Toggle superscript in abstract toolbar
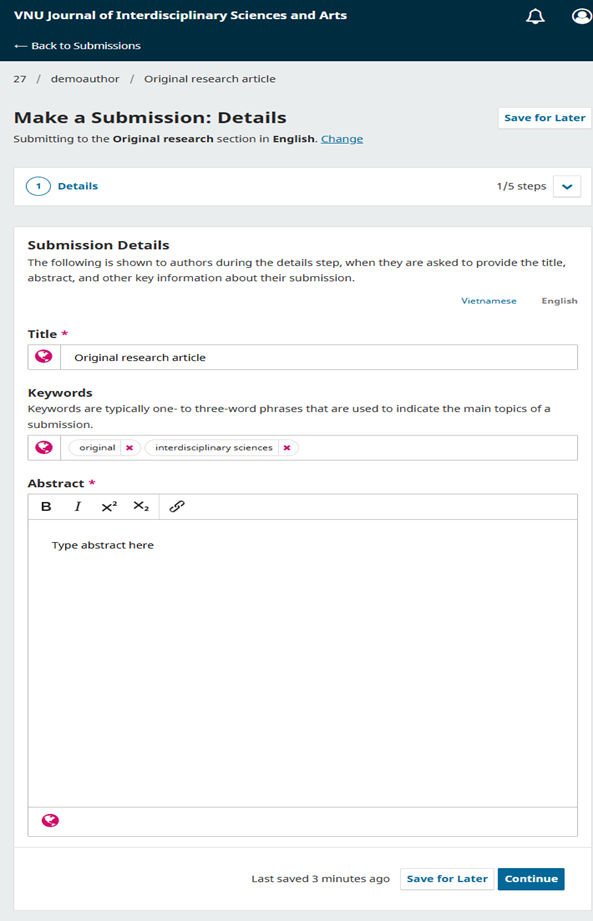This screenshot has height=921, width=593. [x=109, y=506]
